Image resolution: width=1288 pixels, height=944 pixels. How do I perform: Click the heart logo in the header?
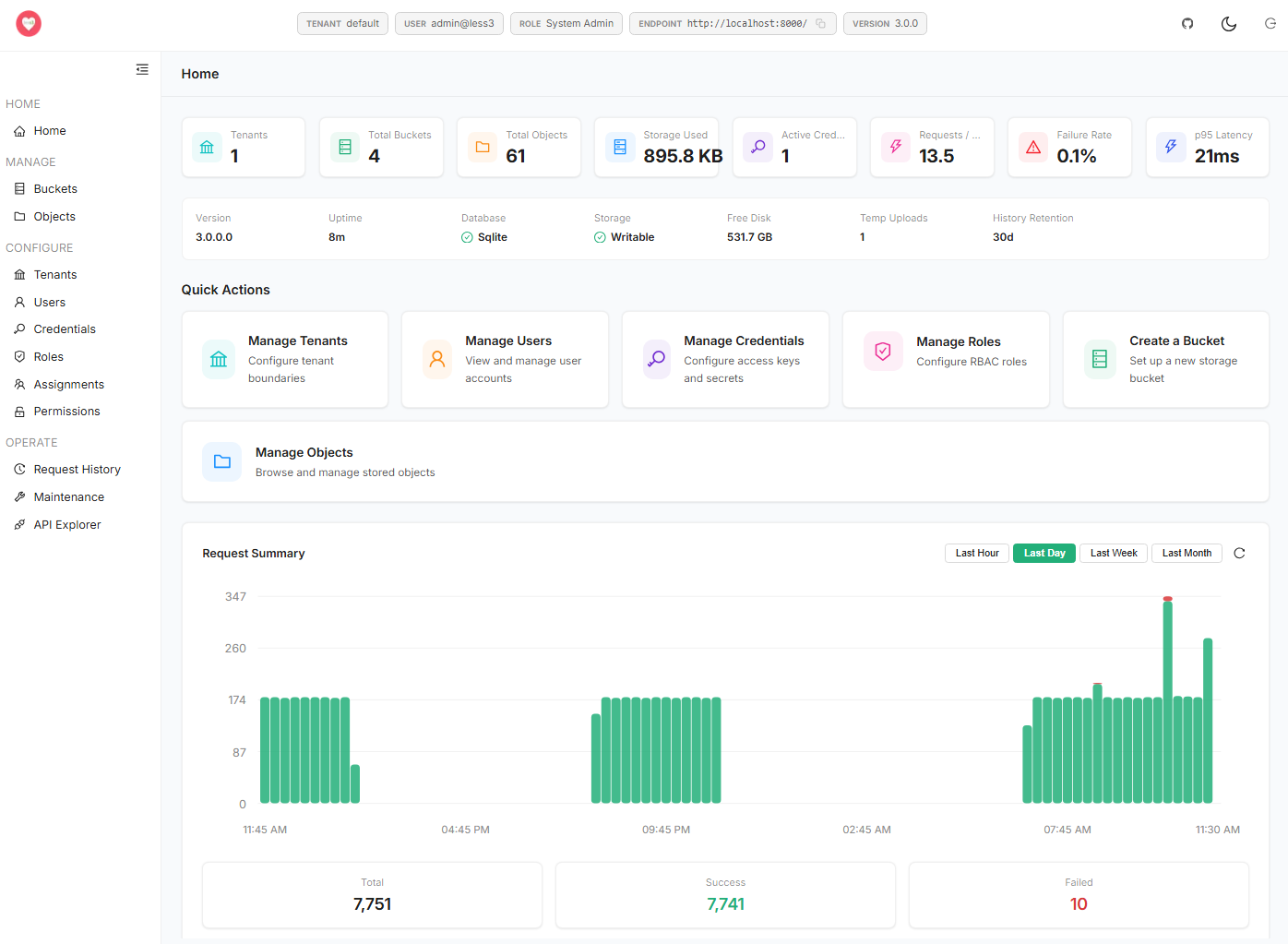click(x=29, y=23)
